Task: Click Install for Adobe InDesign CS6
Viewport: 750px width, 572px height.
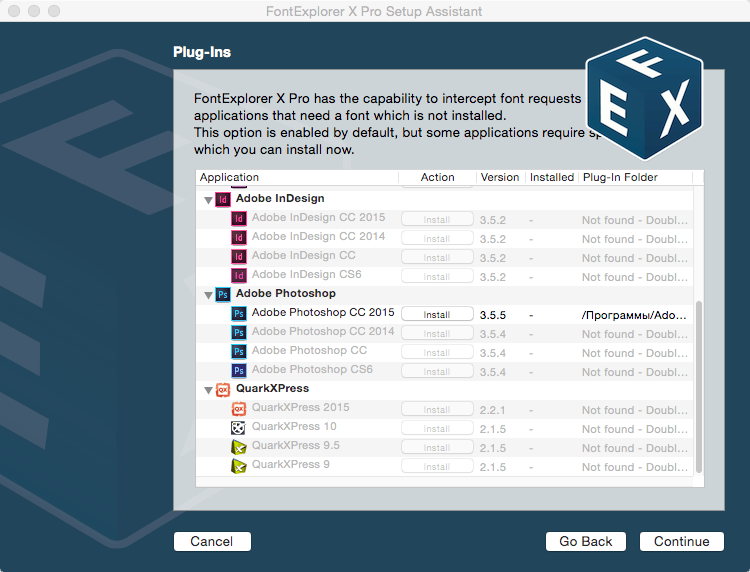Action: pyautogui.click(x=437, y=276)
